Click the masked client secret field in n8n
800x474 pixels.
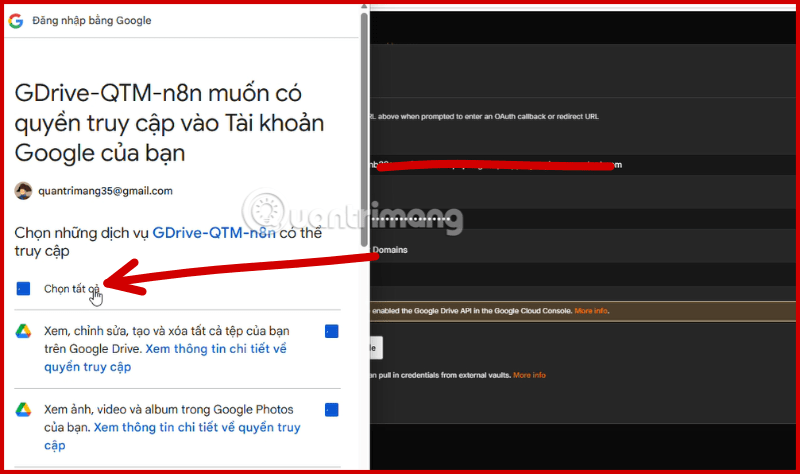583,219
